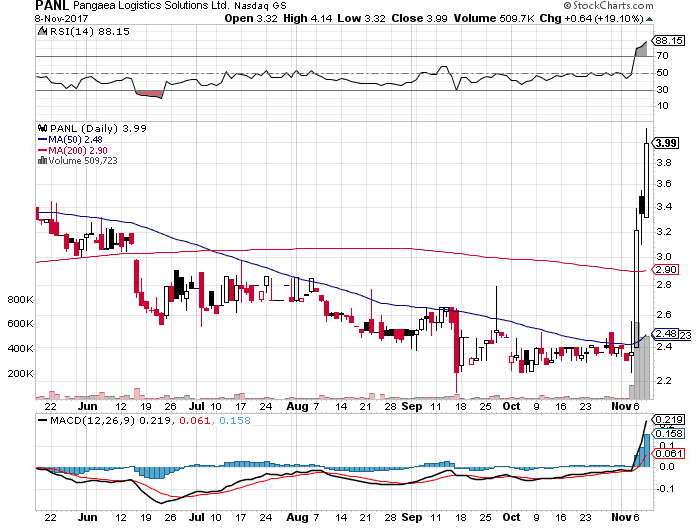The height and width of the screenshot is (529, 699).
Task: Click the candlestick icon before PANL (Daily)
Action: [42, 128]
